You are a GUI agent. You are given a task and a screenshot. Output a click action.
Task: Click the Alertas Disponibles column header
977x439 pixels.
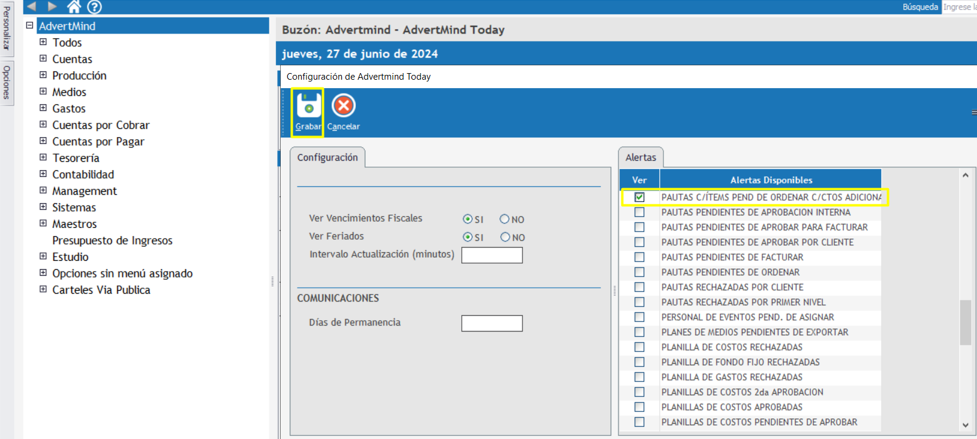(770, 180)
